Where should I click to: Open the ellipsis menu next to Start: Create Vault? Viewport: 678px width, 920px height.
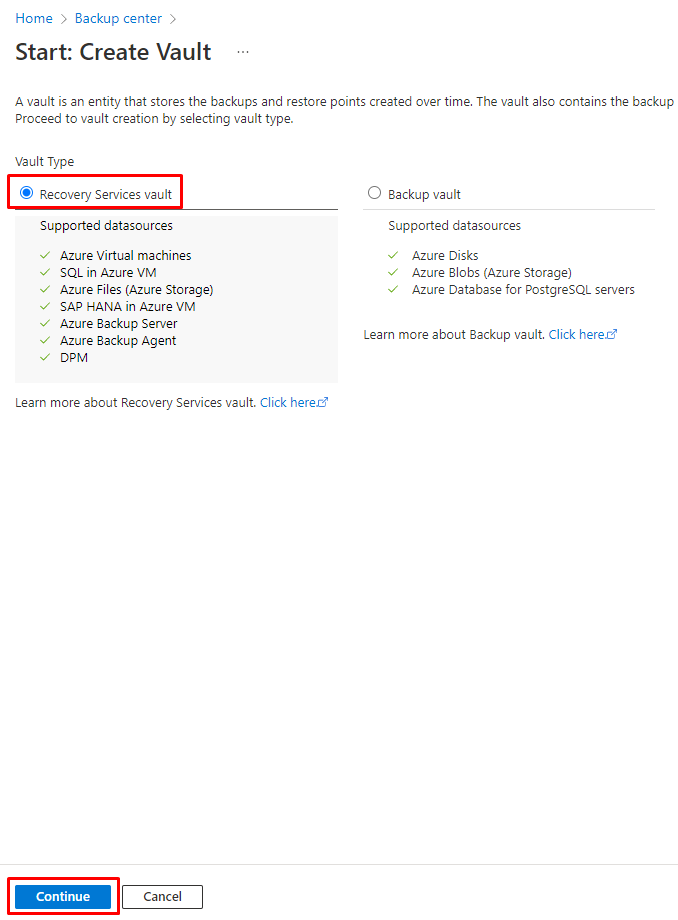click(243, 52)
